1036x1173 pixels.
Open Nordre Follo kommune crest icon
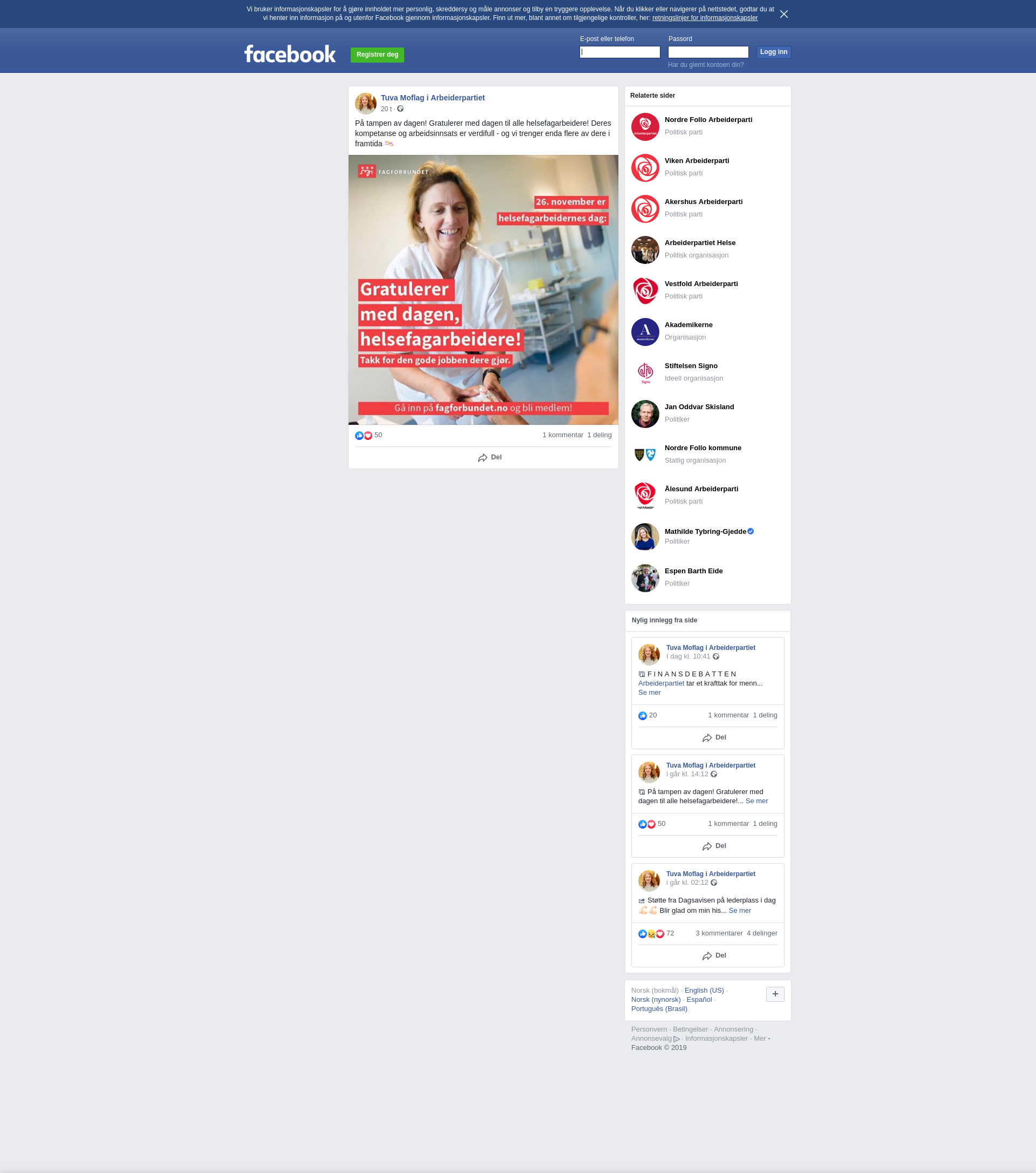point(645,455)
